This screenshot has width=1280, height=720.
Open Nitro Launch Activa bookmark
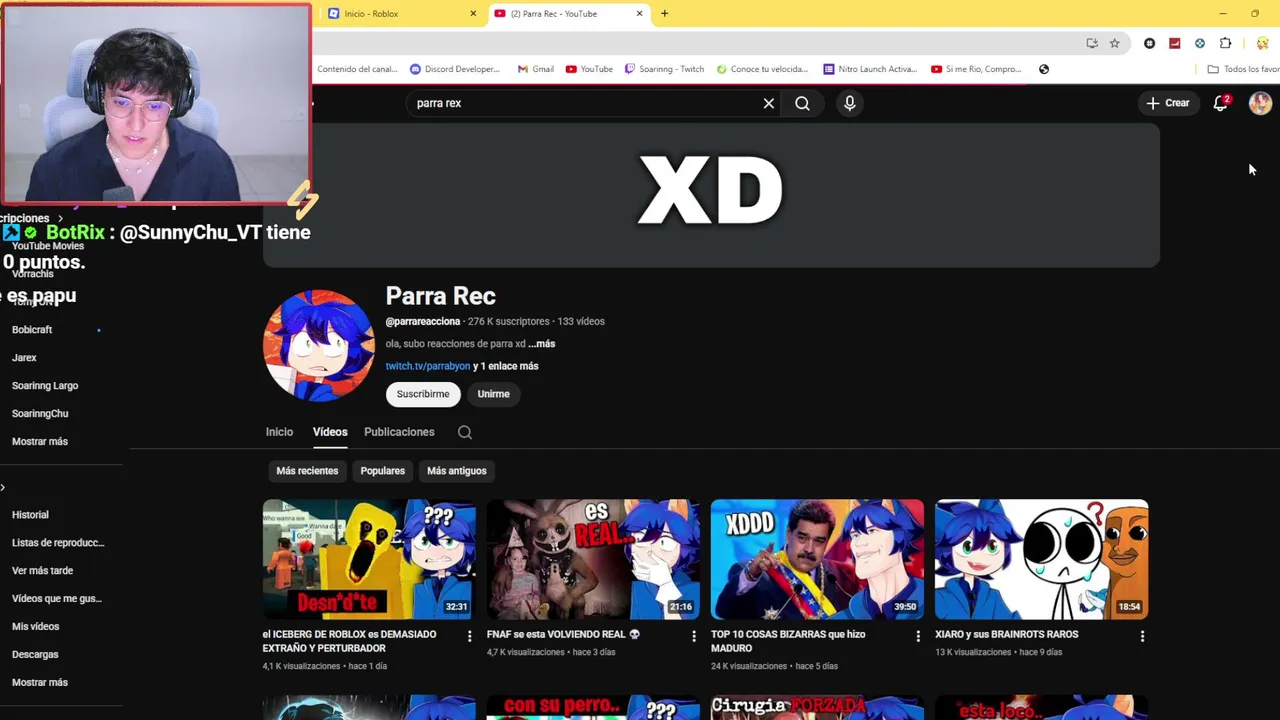[x=870, y=69]
